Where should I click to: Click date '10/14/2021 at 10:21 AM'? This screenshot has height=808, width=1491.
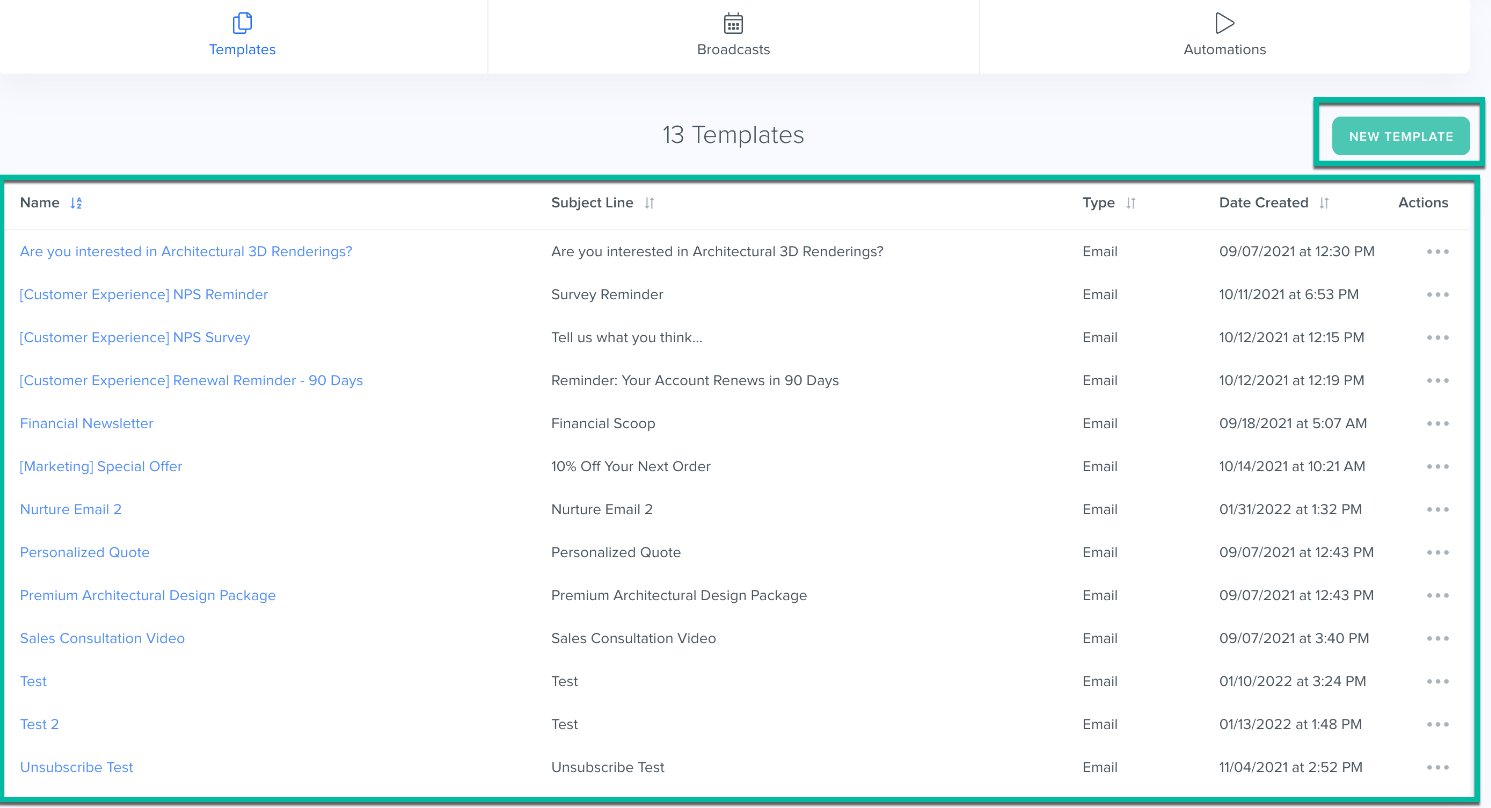(x=1292, y=467)
